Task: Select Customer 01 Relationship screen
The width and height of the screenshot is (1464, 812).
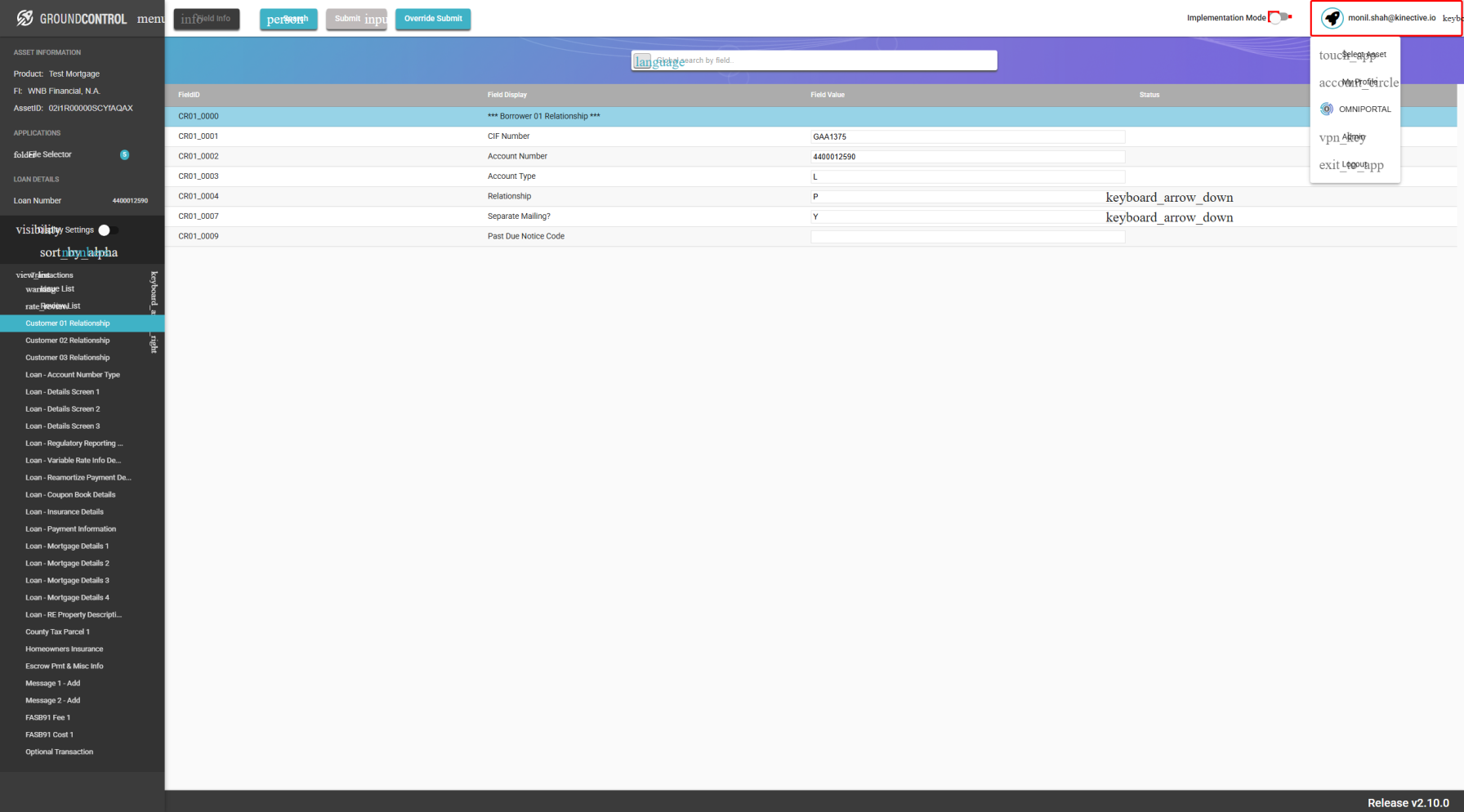Action: pyautogui.click(x=82, y=323)
